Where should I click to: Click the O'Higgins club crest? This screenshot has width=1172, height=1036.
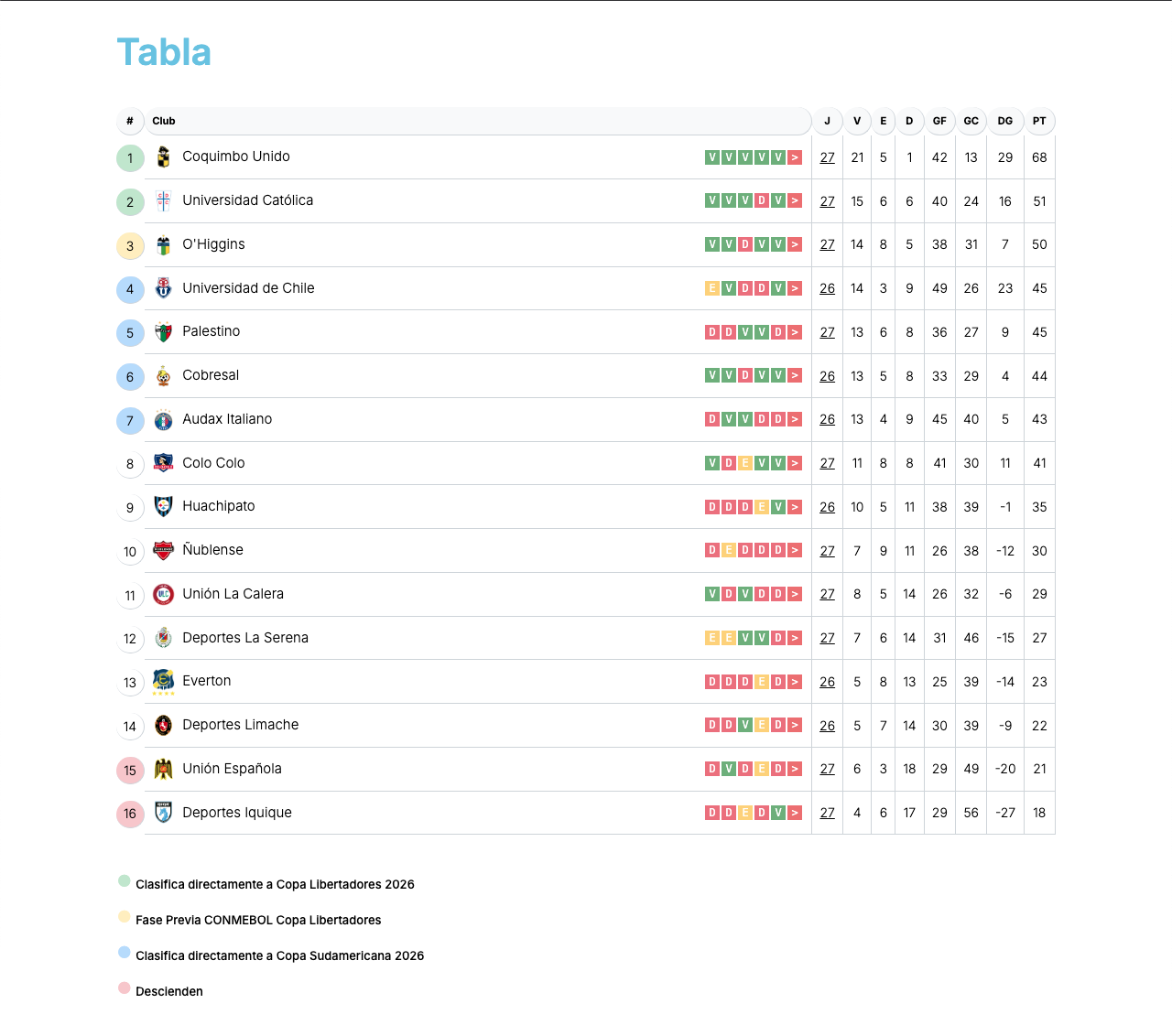pos(163,245)
